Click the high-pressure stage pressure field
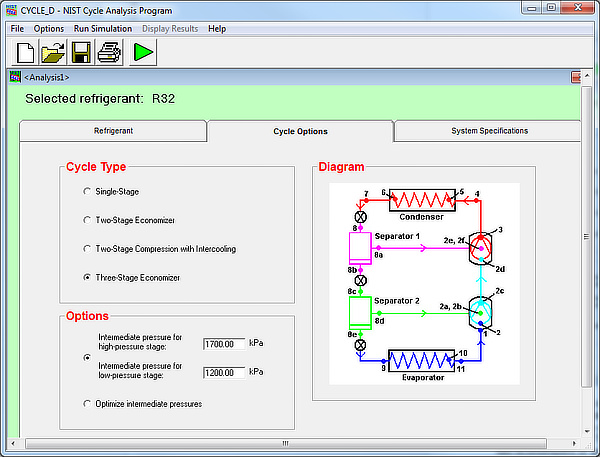 point(224,344)
